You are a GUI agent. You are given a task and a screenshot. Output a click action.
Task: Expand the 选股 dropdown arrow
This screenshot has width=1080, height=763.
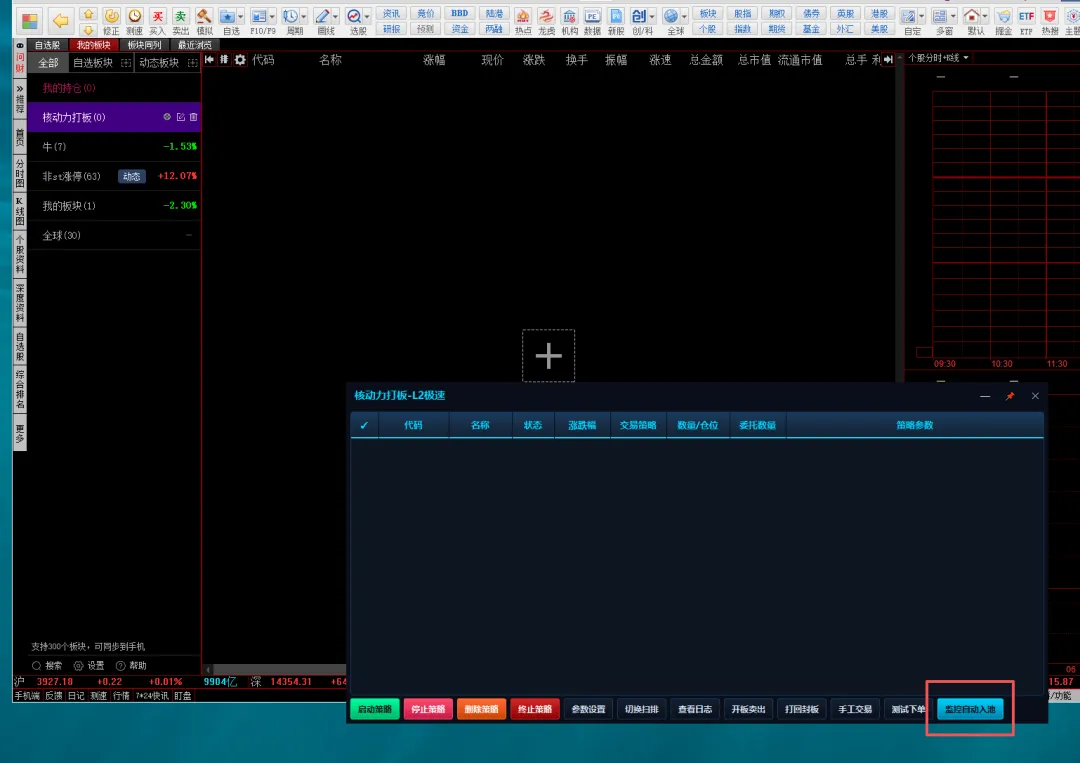click(x=367, y=17)
